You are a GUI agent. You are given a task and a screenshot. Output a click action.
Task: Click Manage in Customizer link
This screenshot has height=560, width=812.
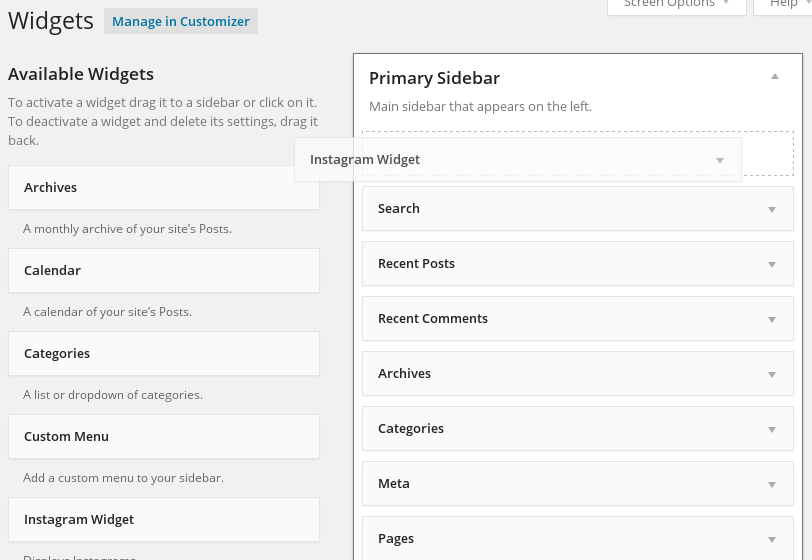tap(181, 21)
